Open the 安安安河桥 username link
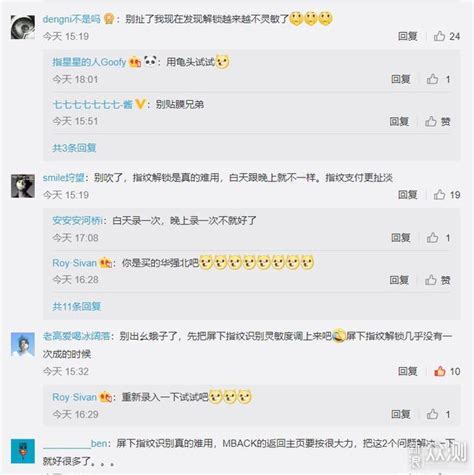 (77, 220)
